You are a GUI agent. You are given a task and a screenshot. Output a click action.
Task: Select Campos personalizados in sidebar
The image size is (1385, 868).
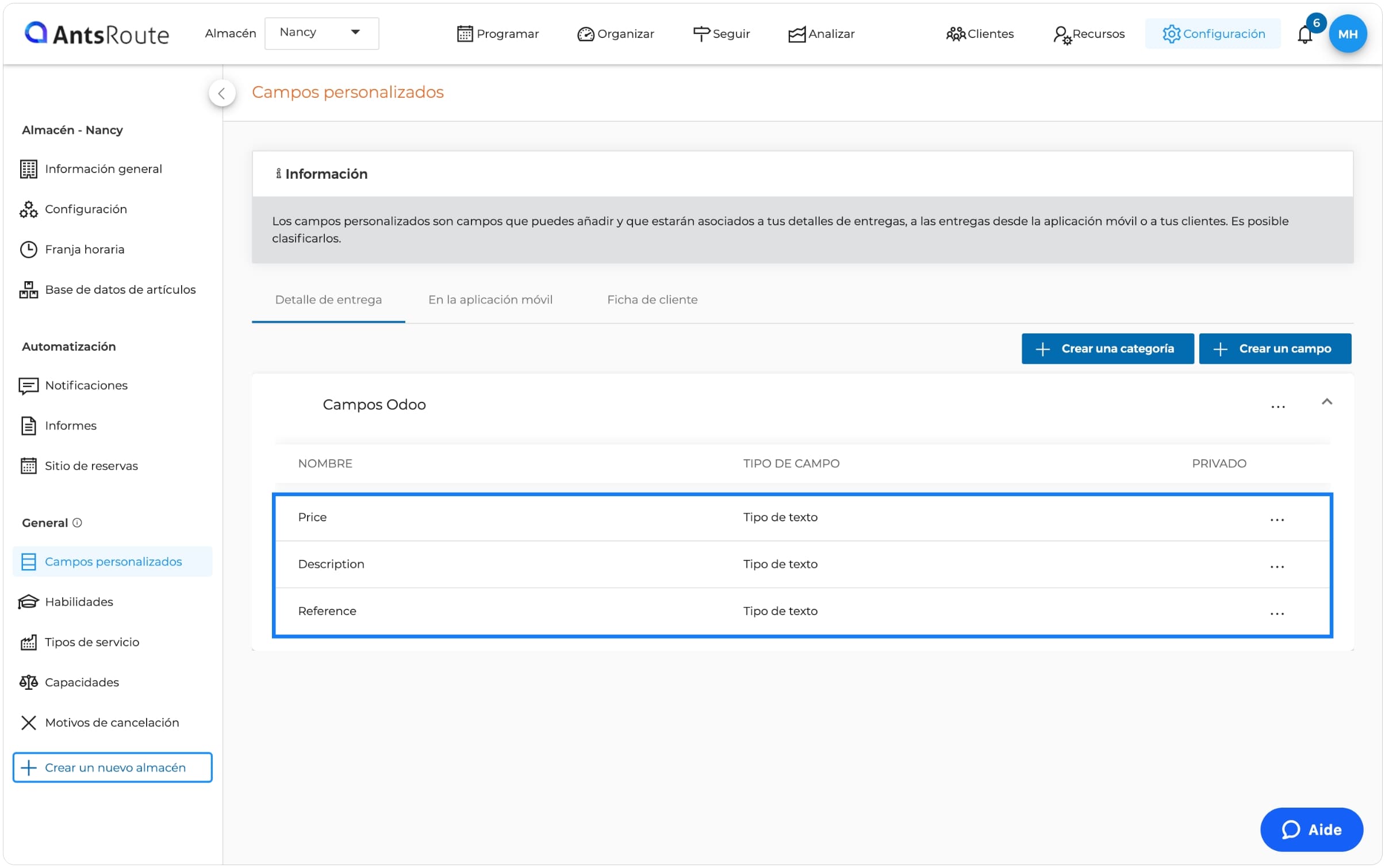[x=113, y=562]
